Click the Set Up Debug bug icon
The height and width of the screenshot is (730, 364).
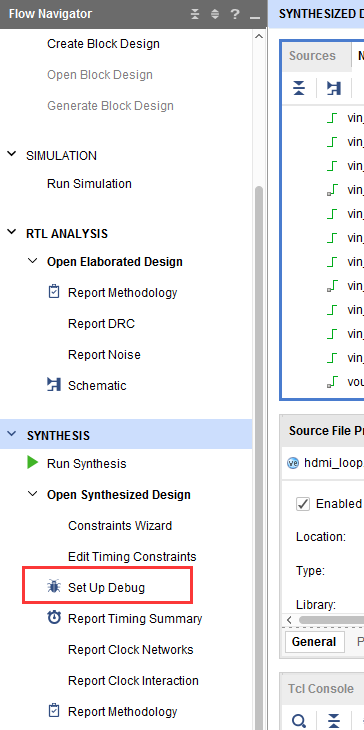[x=54, y=587]
